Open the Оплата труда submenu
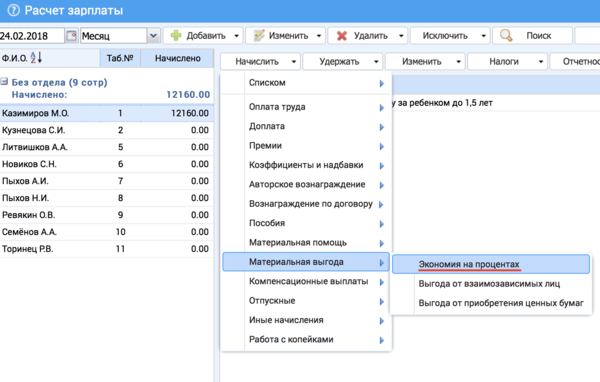600x382 pixels. click(x=306, y=107)
